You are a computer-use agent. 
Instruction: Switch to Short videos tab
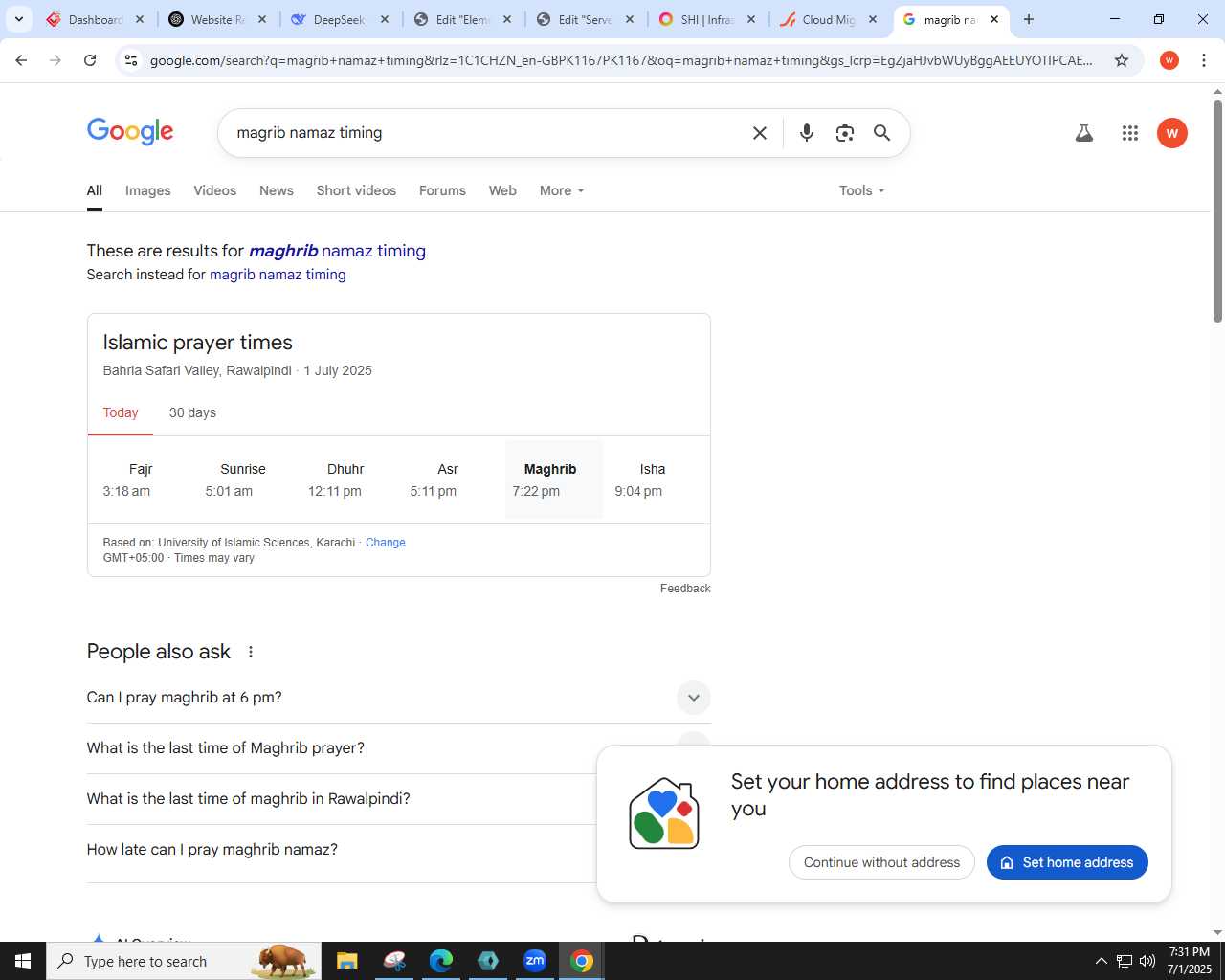coord(356,190)
